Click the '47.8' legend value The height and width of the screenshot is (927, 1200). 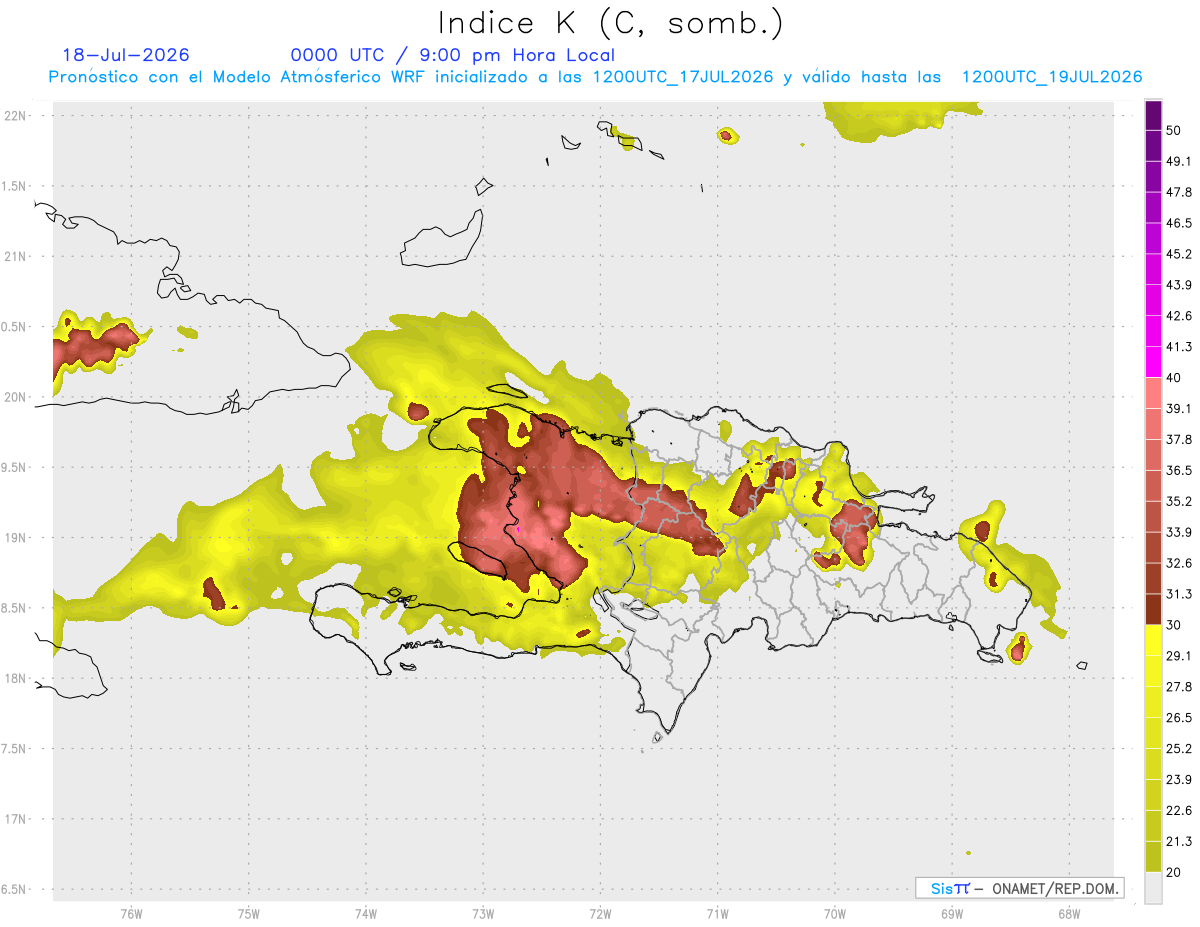click(1179, 192)
